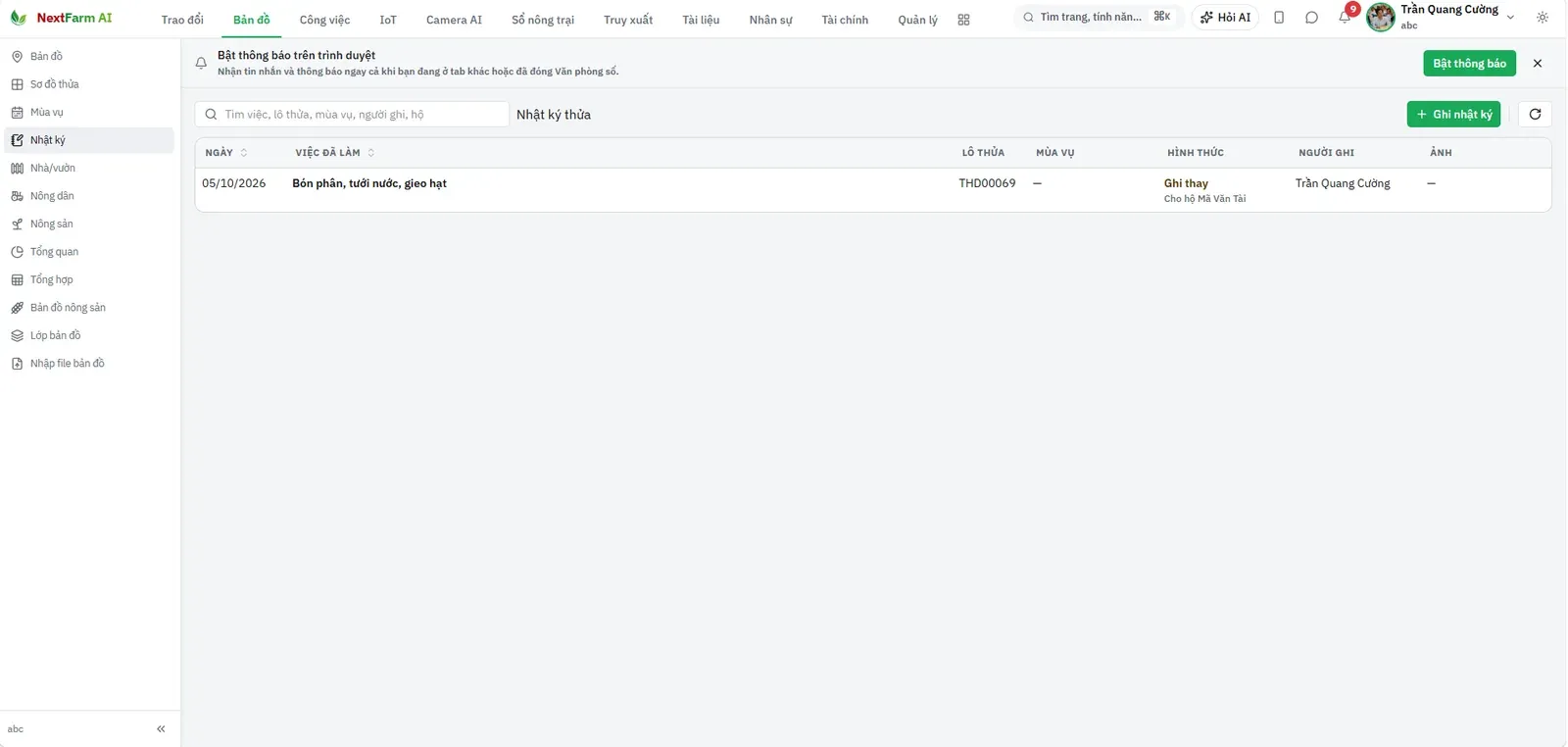Switch to Công việc tab
Screen dimensions: 1568x747
[x=324, y=20]
